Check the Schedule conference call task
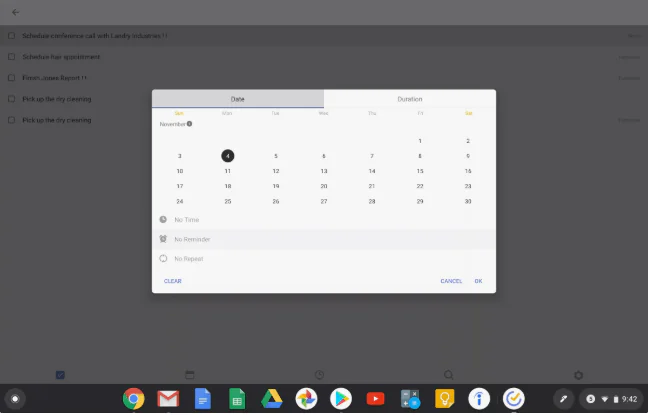This screenshot has width=648, height=415. (12, 36)
